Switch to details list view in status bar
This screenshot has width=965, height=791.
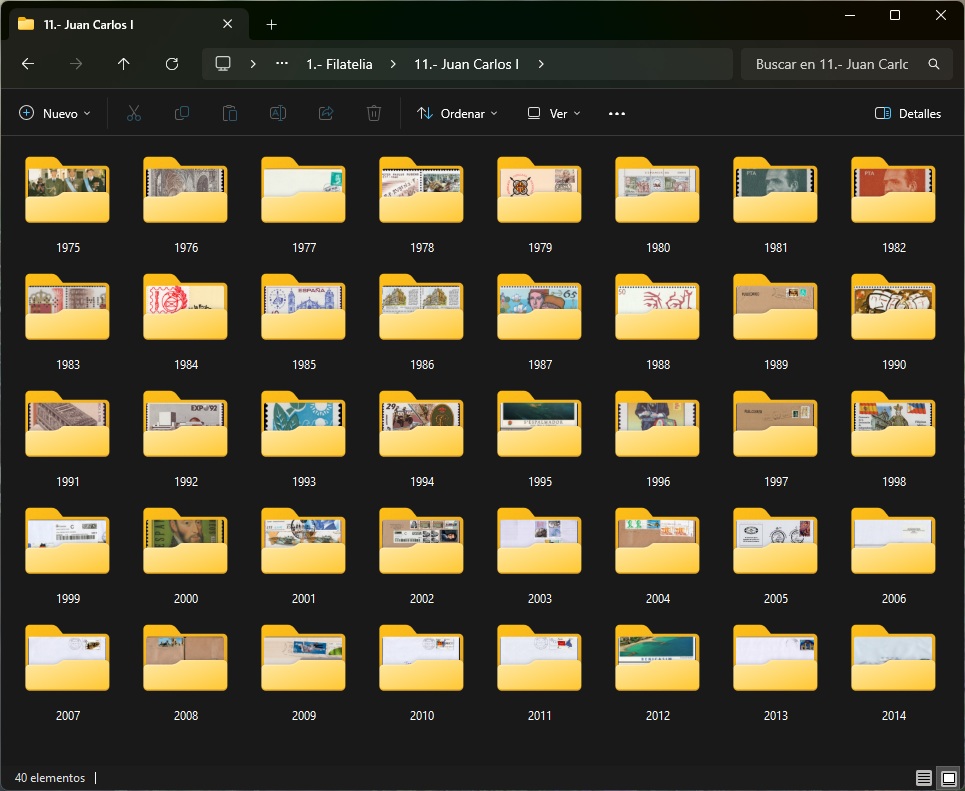point(923,777)
